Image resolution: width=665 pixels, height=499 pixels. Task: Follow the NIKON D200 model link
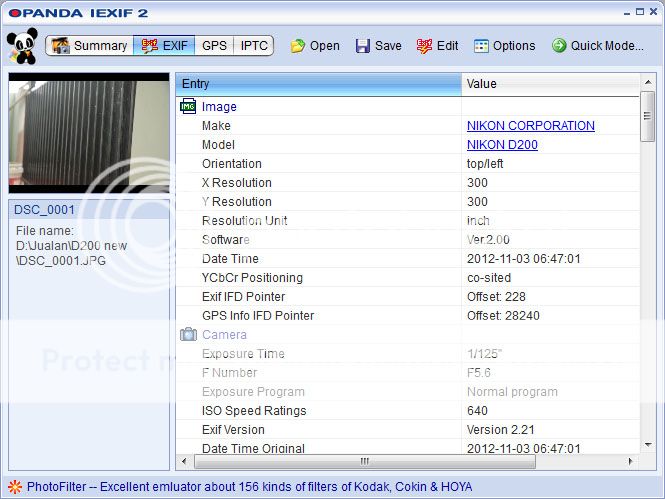tap(502, 145)
